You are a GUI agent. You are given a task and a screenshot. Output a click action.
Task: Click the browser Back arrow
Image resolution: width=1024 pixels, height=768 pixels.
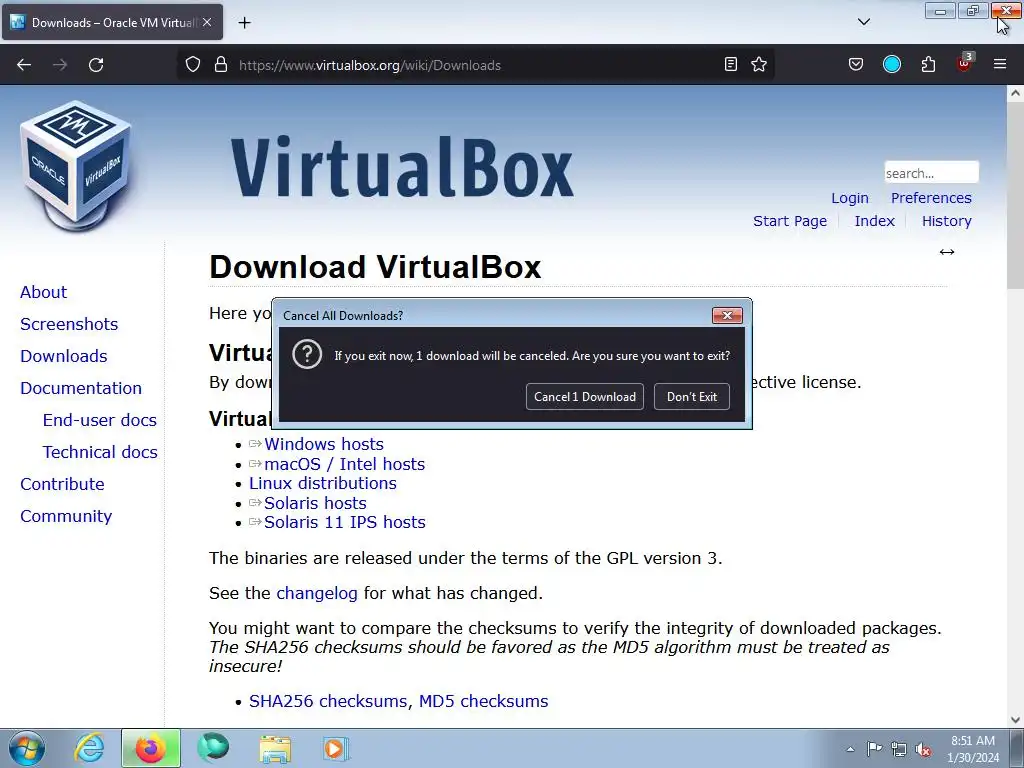coord(24,65)
